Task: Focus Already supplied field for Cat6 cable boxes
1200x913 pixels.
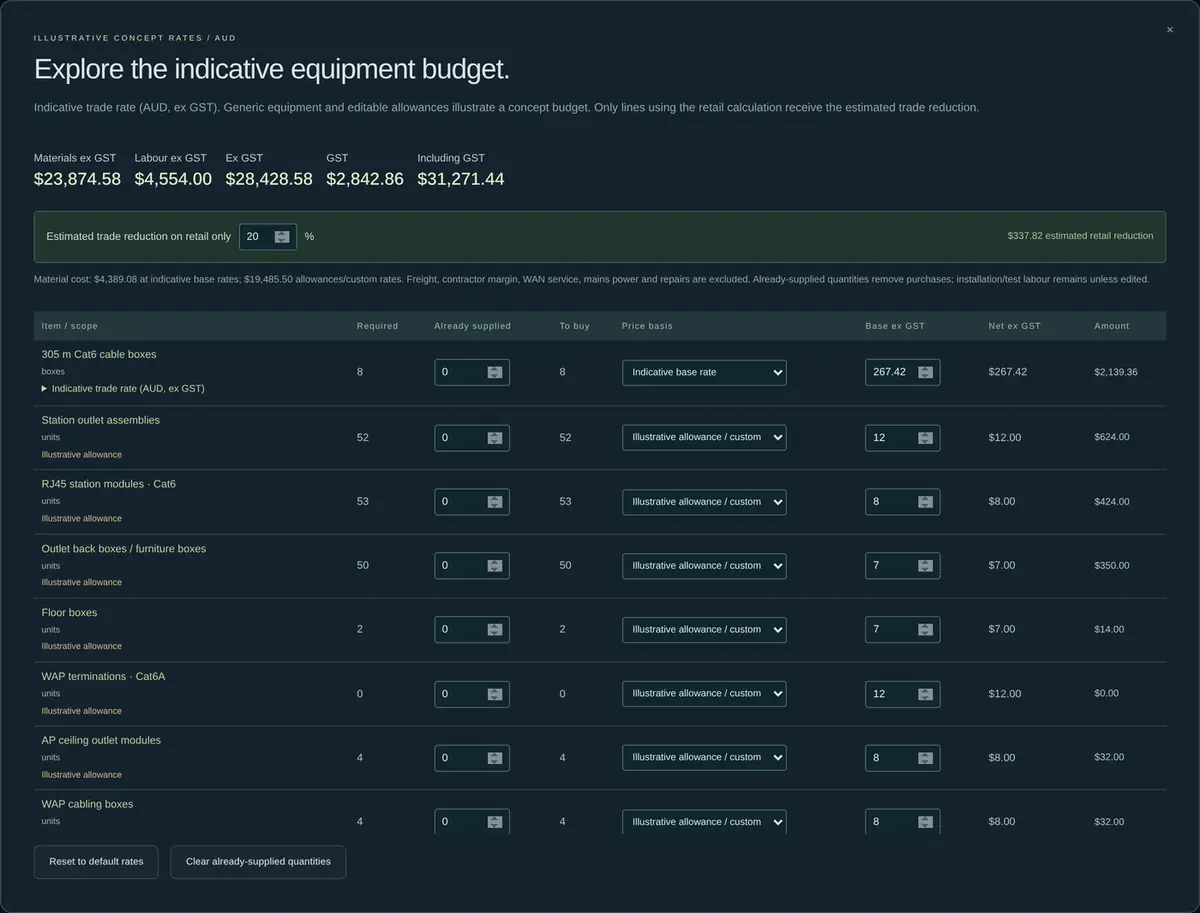Action: click(x=472, y=372)
